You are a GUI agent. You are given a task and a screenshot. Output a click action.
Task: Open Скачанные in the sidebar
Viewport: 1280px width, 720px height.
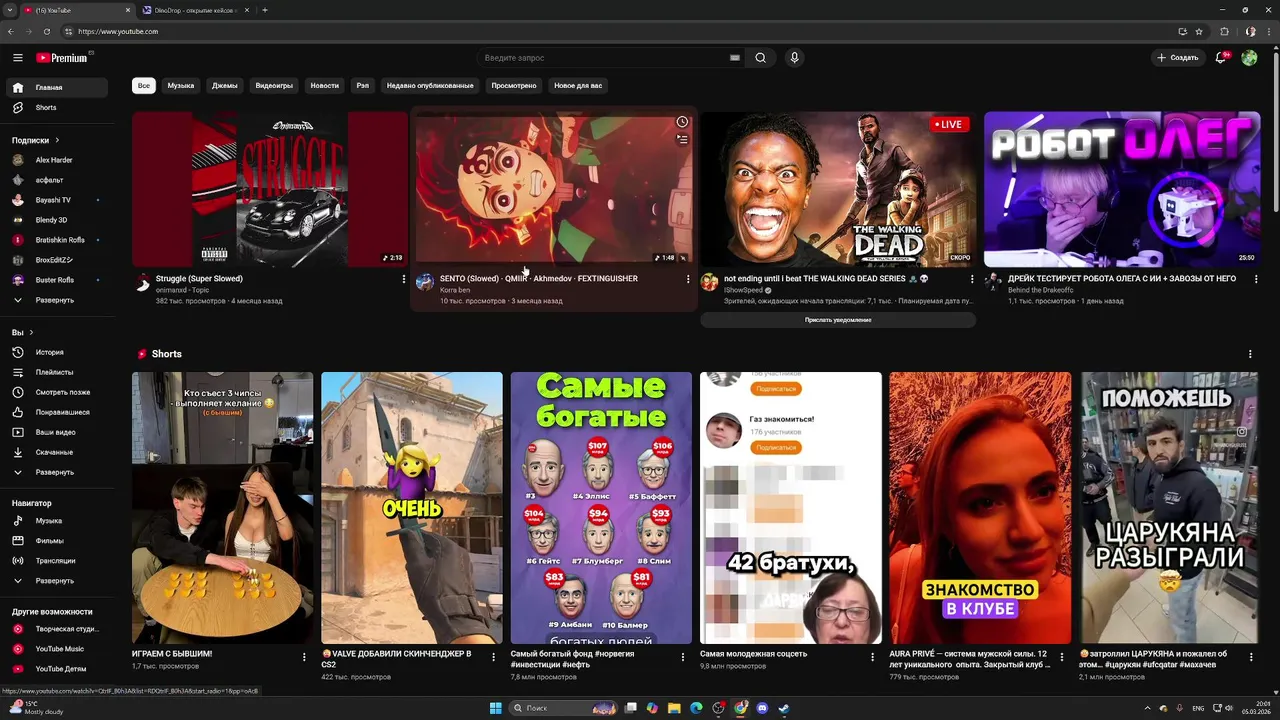[56, 452]
